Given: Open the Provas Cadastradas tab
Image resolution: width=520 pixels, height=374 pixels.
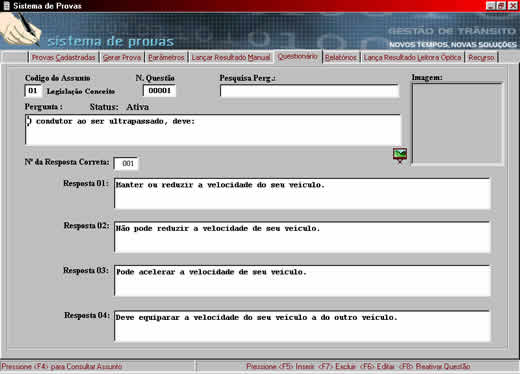Looking at the screenshot, I should pyautogui.click(x=63, y=58).
